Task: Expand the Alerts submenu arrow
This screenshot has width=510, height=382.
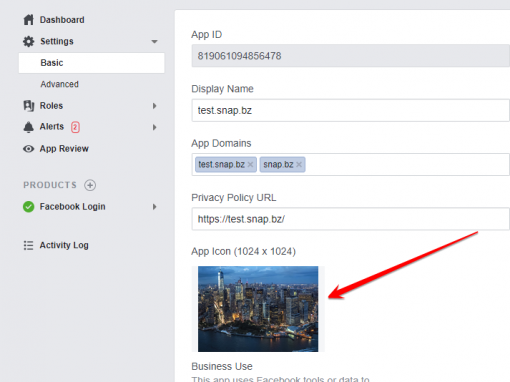Action: pyautogui.click(x=154, y=127)
